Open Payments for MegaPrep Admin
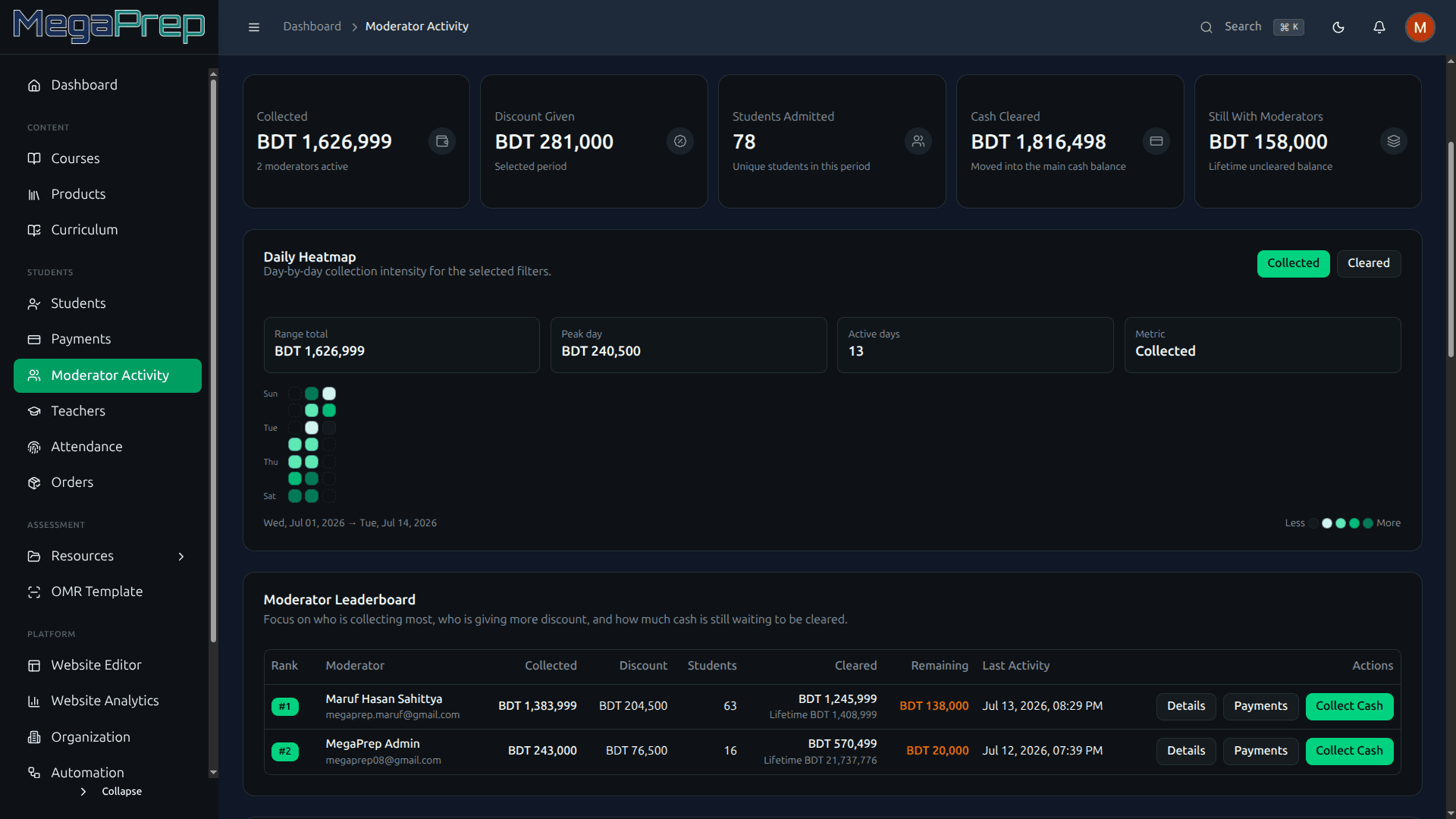Viewport: 1456px width, 819px height. (x=1260, y=752)
